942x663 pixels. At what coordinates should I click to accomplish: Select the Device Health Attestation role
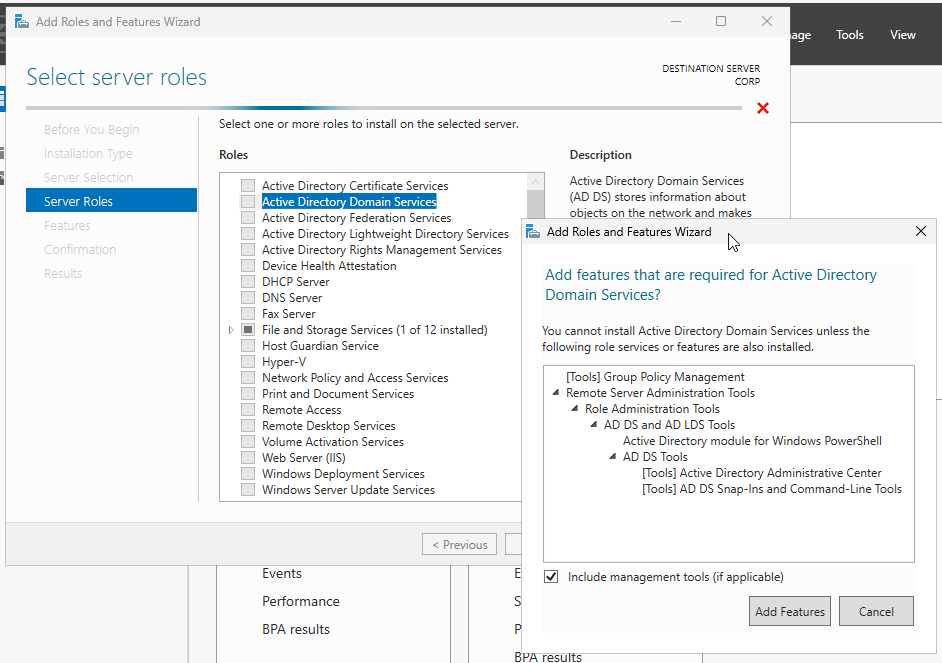(329, 265)
